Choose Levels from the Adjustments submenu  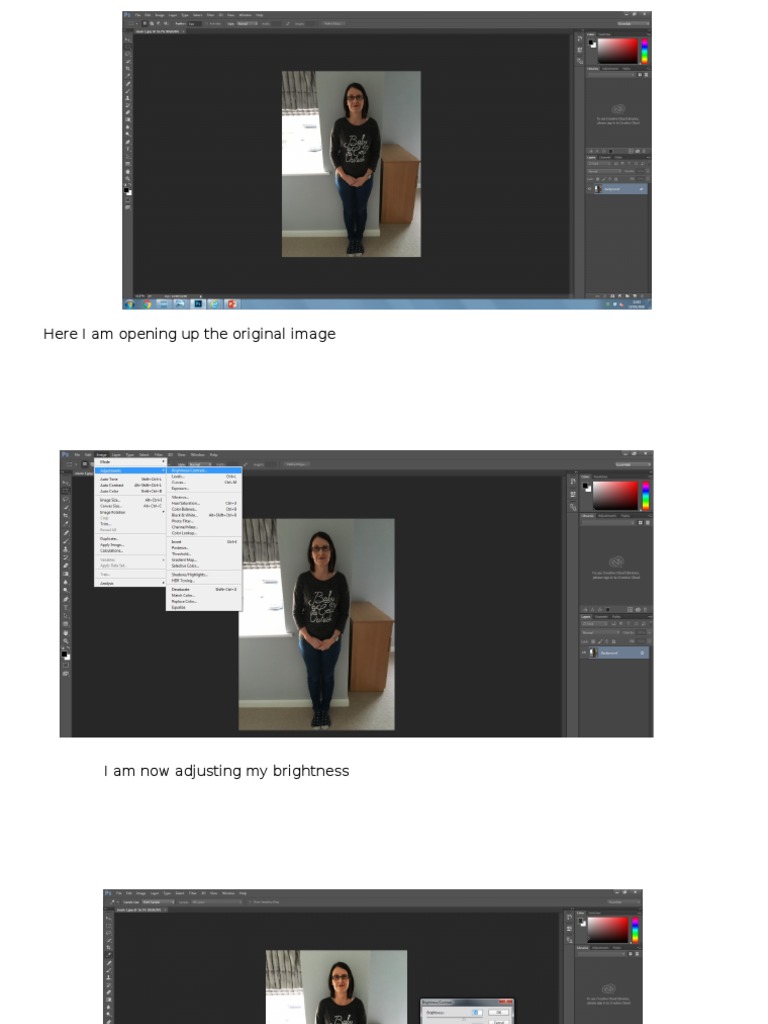click(x=204, y=477)
